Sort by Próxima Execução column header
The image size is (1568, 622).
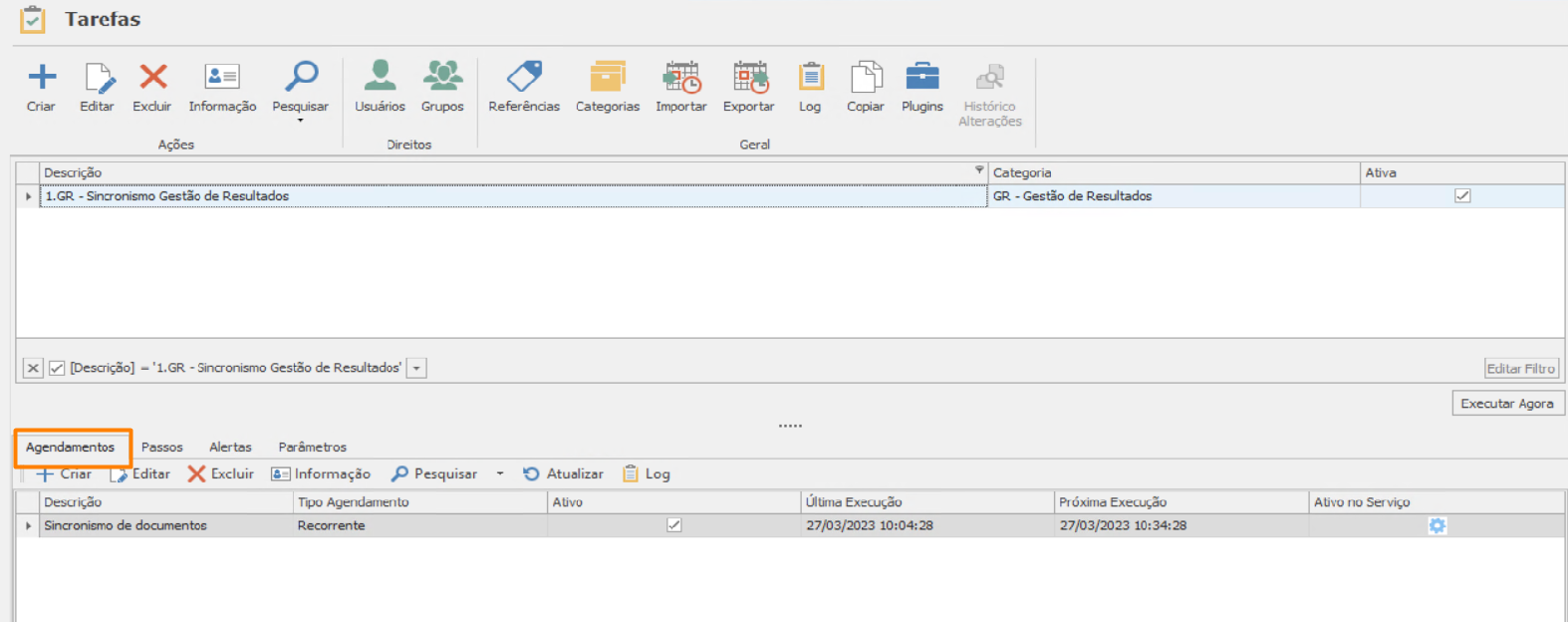(1181, 502)
